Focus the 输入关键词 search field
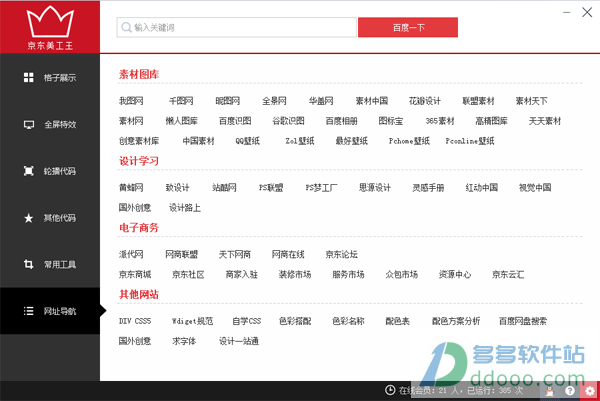 236,28
